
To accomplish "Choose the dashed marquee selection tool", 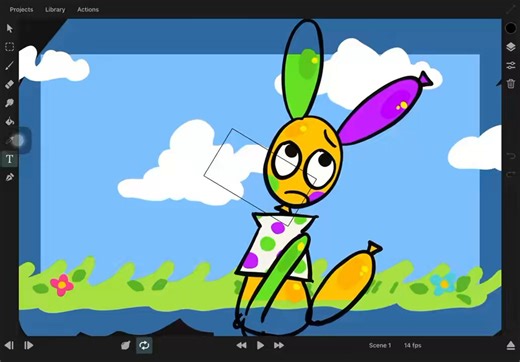I will point(9,47).
